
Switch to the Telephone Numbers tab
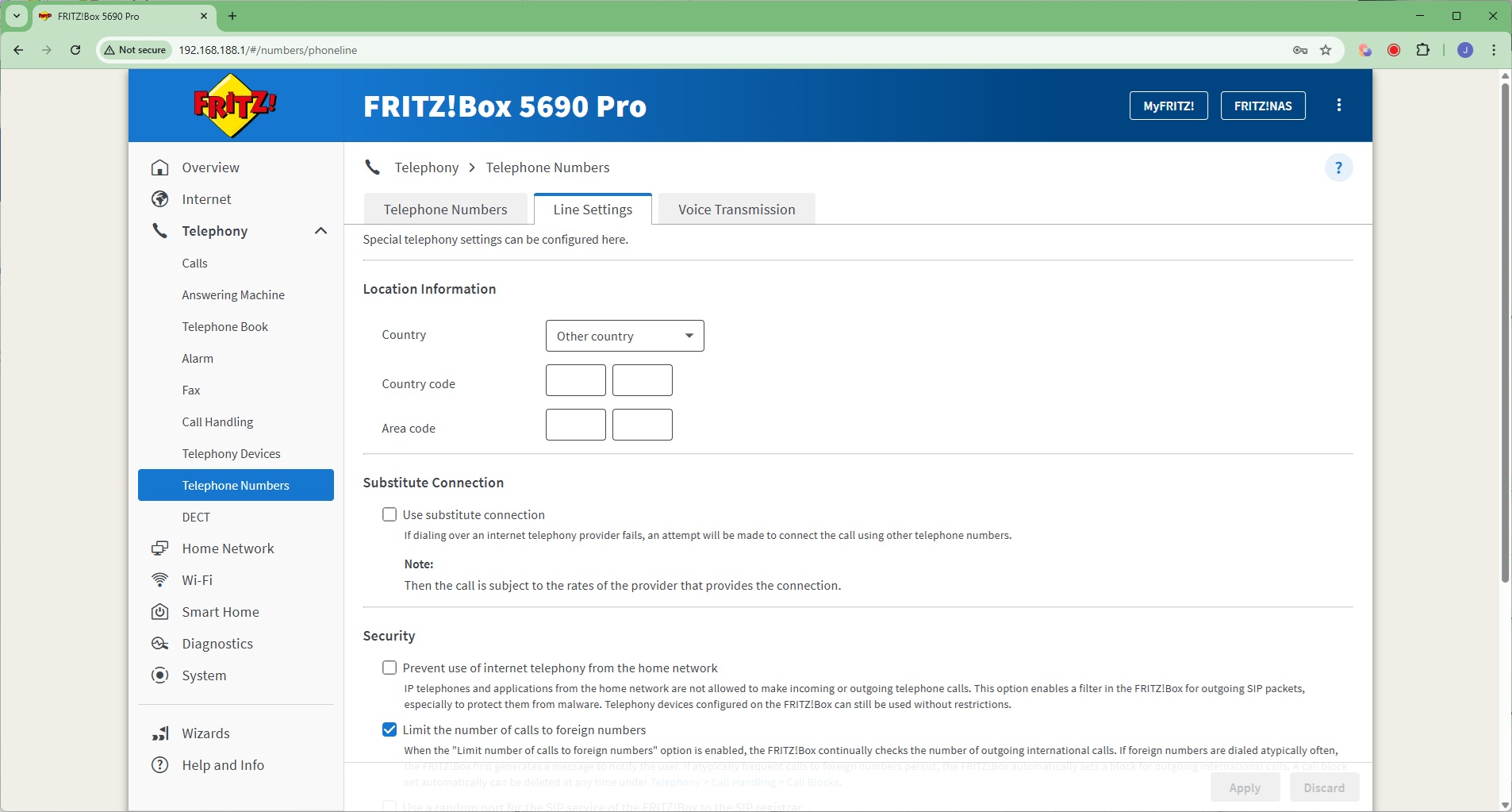tap(445, 210)
